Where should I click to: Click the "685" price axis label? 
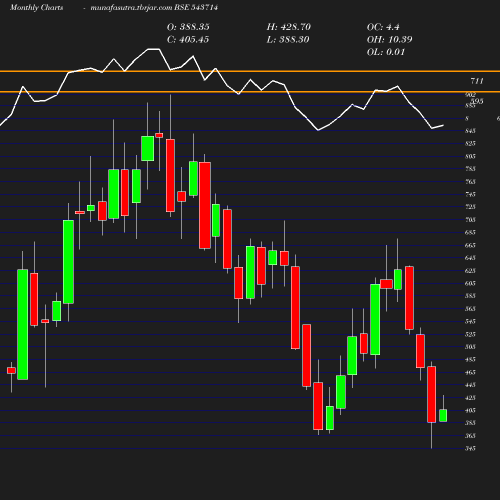470,233
